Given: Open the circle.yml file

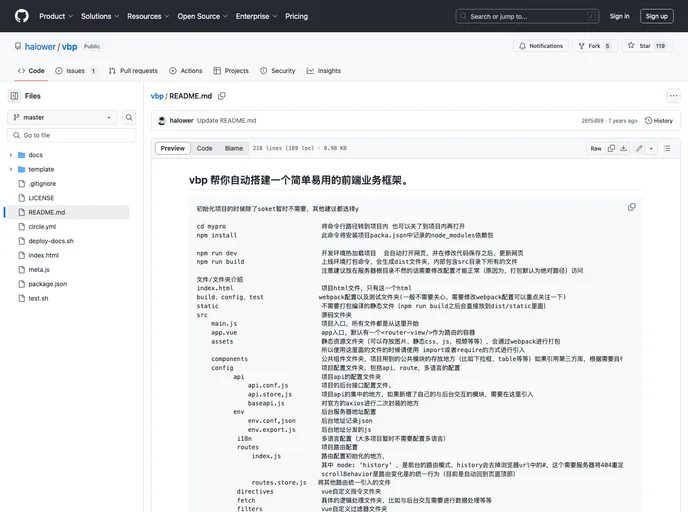Looking at the screenshot, I should 42,227.
